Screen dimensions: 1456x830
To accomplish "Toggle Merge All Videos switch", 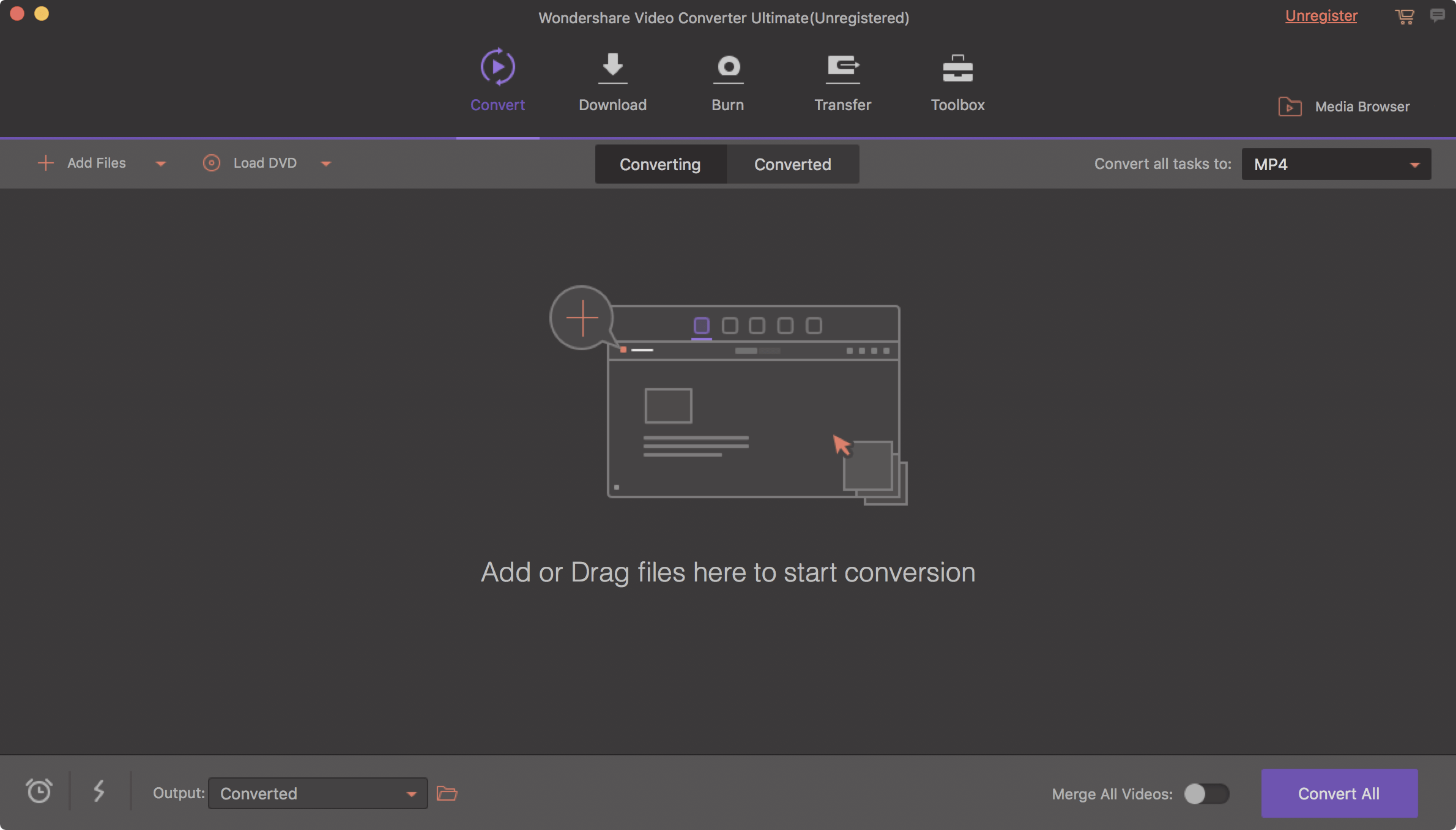I will click(1206, 794).
